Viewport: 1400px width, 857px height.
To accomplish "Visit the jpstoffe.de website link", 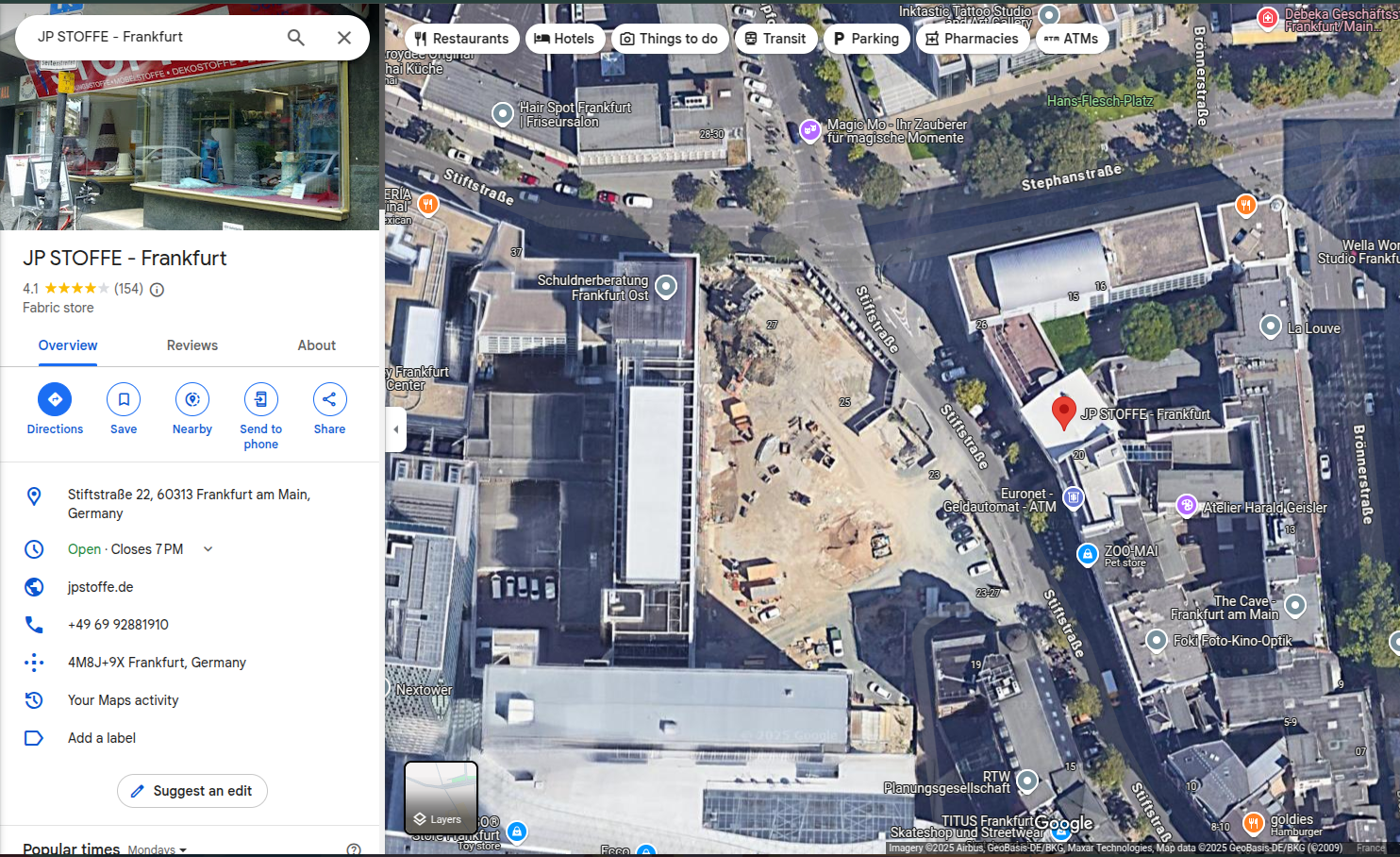I will pos(99,586).
